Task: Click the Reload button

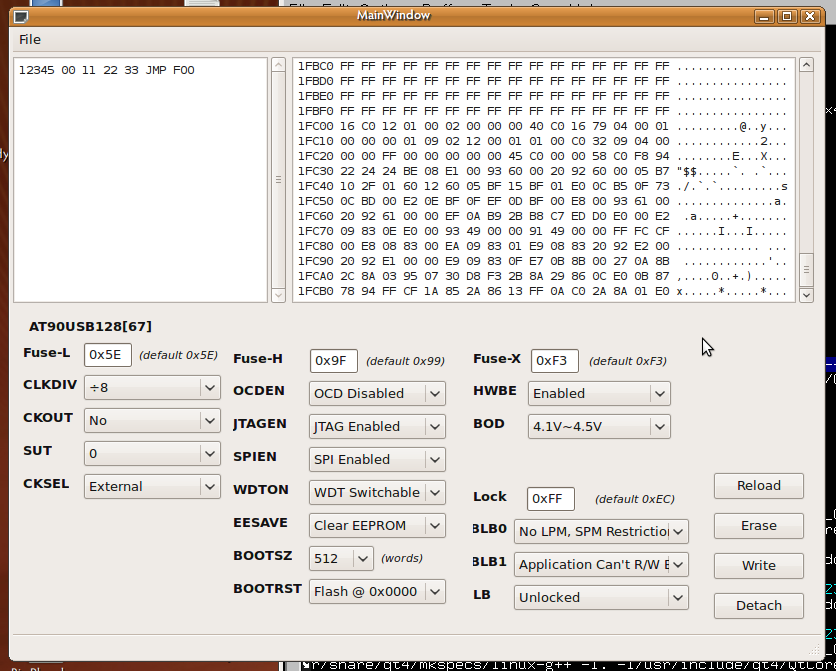Action: (x=759, y=486)
